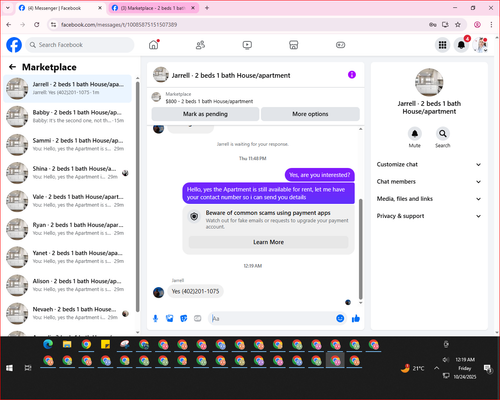The height and width of the screenshot is (400, 500).
Task: Open Sticky Notes from the taskbar
Action: (105, 344)
